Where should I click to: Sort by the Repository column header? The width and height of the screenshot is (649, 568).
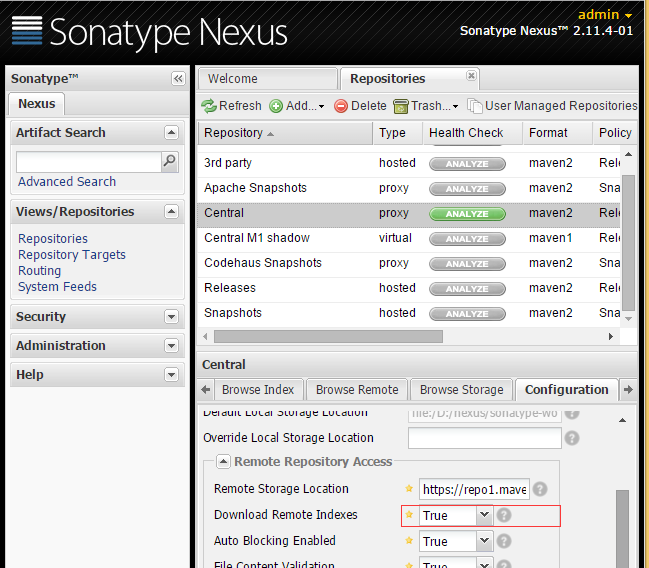[285, 133]
